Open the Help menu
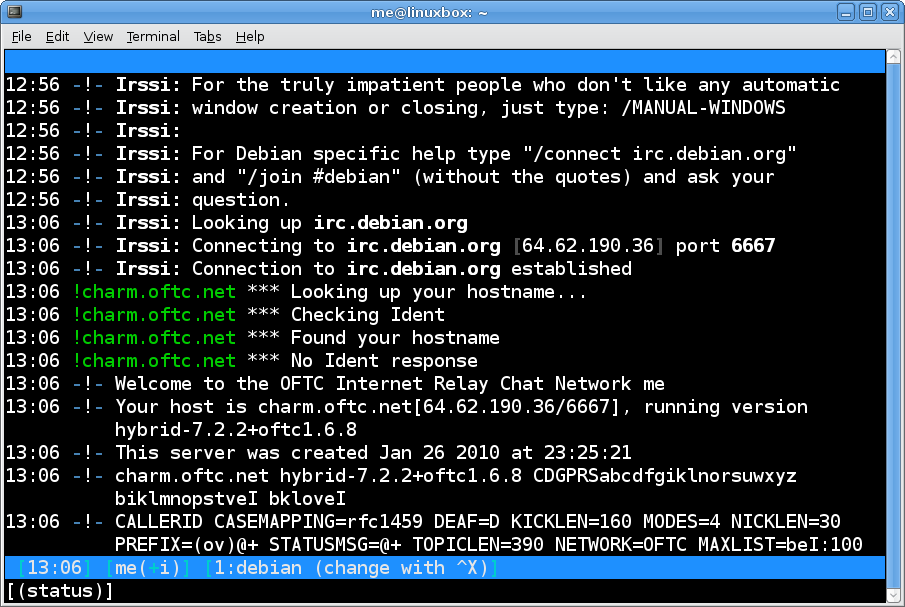Screen dimensions: 905x607 coord(250,36)
